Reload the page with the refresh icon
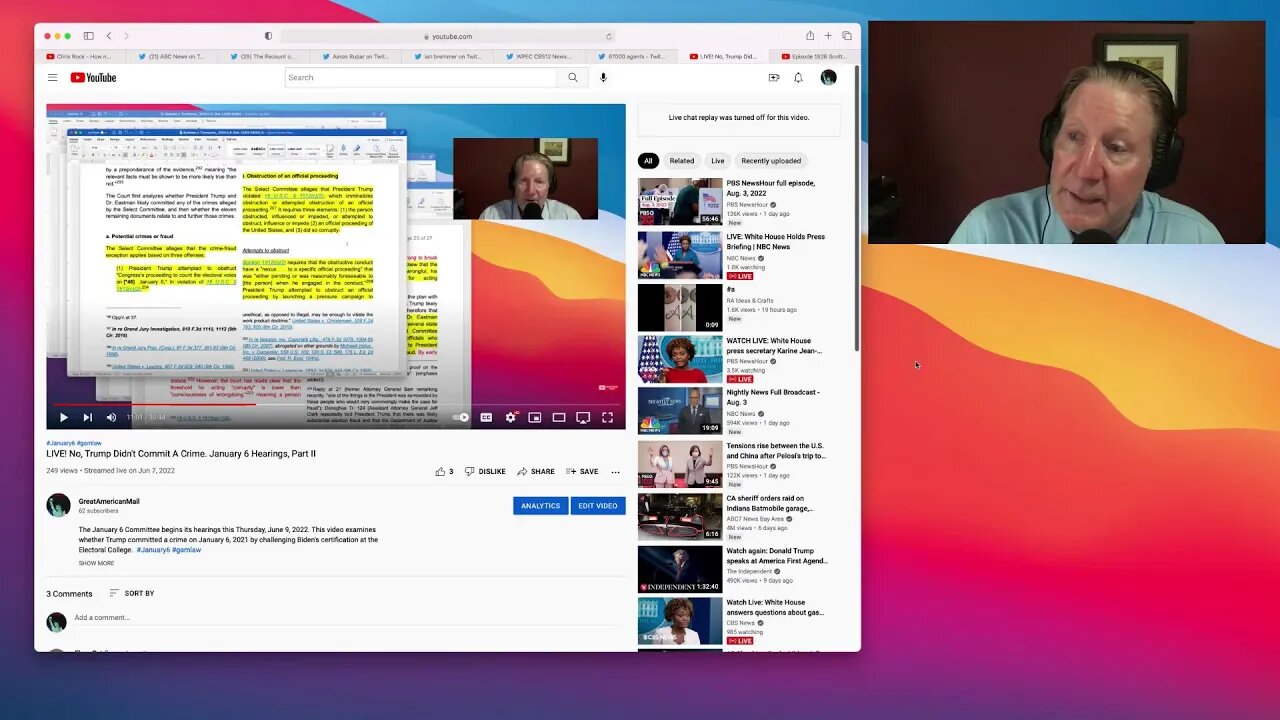This screenshot has height=720, width=1280. (609, 36)
